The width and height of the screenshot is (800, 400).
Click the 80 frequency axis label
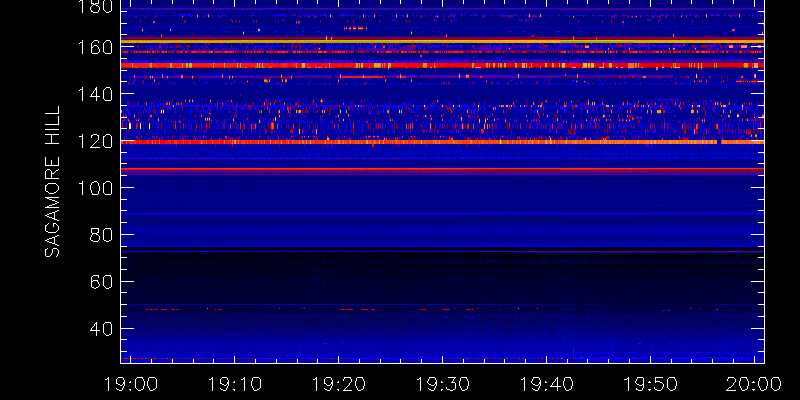(100, 235)
